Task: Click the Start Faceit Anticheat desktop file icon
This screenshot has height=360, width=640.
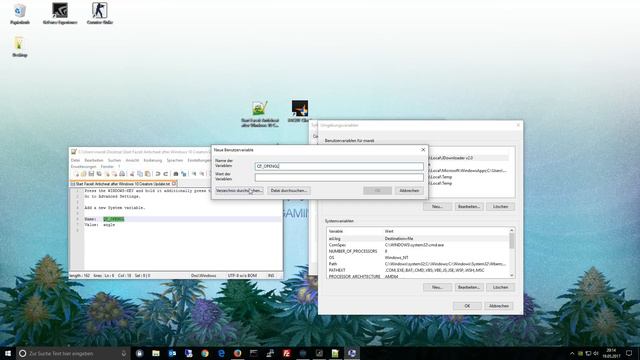Action: click(260, 114)
